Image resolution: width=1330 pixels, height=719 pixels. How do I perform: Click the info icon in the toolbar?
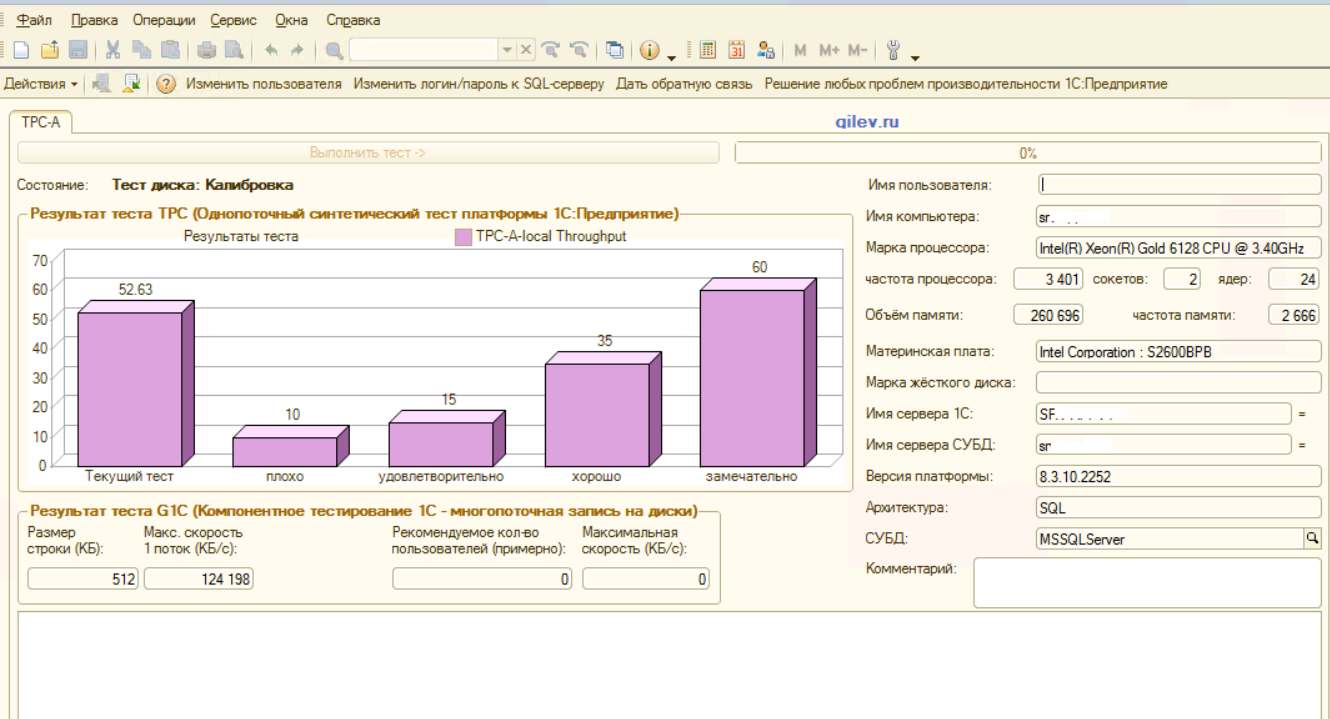pos(649,49)
